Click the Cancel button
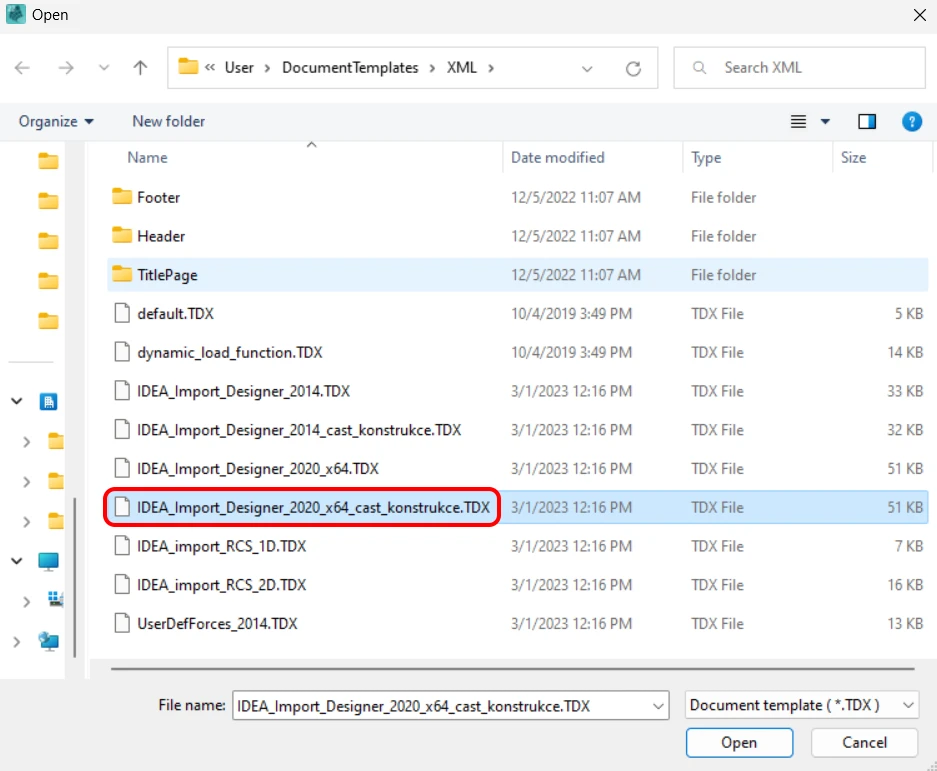The height and width of the screenshot is (771, 937). (864, 742)
